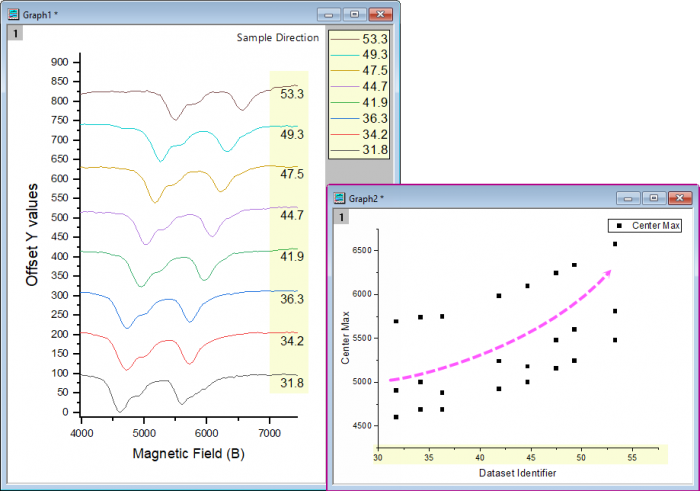Click the red legend line for 34.2
Image resolution: width=700 pixels, height=491 pixels.
[345, 134]
